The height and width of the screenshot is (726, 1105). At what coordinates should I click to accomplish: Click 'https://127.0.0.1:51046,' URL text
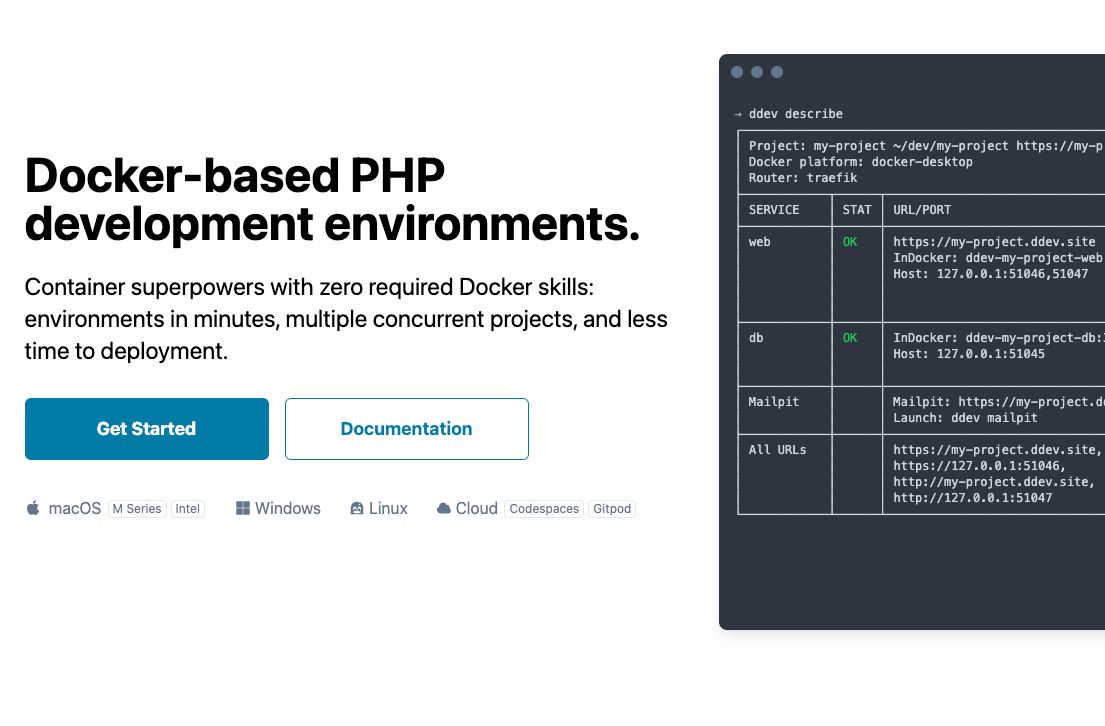980,466
